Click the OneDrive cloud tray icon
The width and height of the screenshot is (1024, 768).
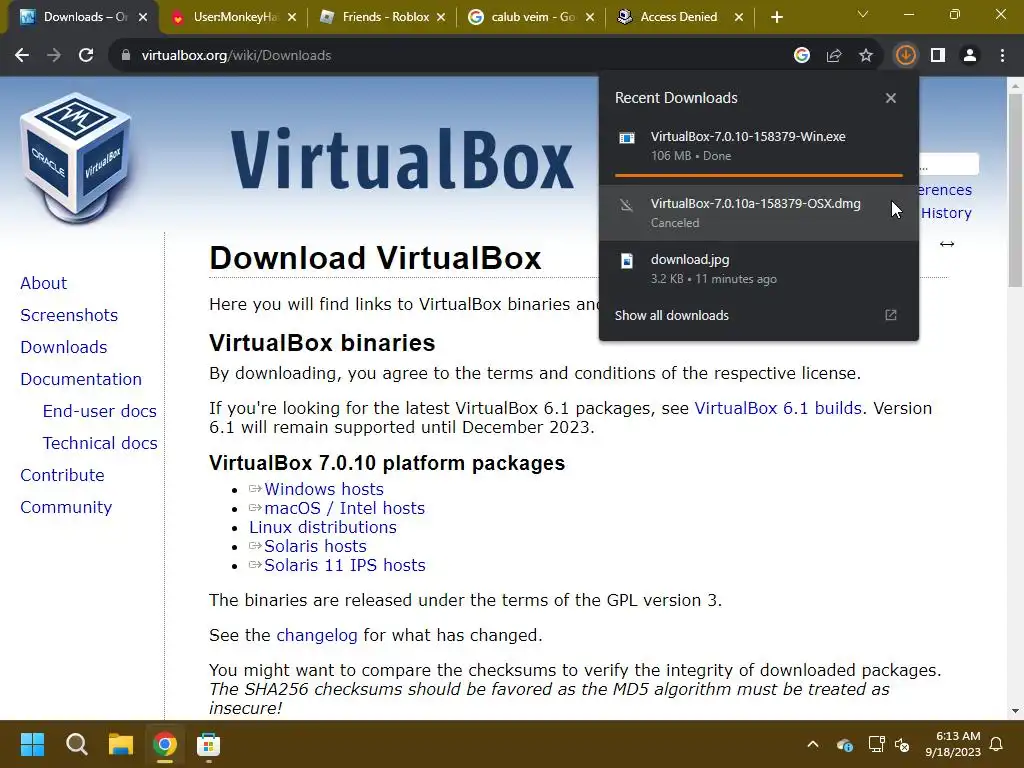tap(844, 744)
